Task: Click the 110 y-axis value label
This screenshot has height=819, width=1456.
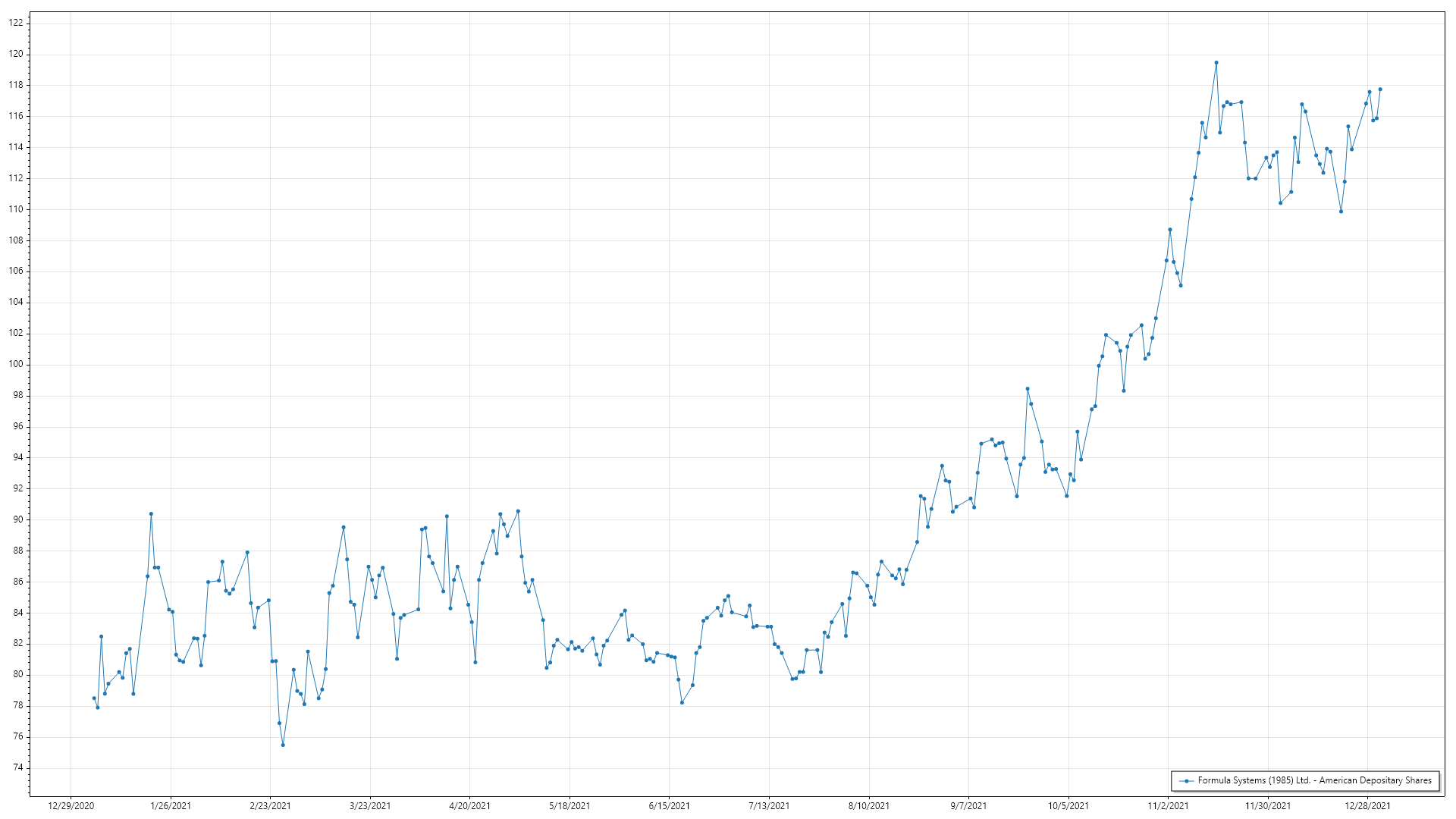Action: click(x=16, y=209)
